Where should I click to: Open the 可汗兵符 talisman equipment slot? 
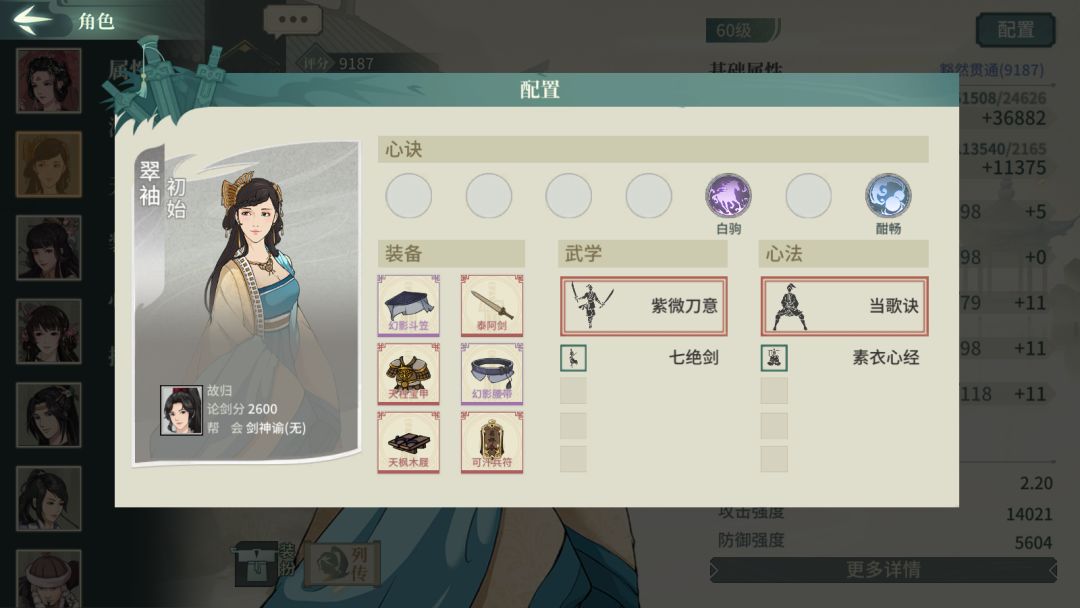(x=492, y=442)
